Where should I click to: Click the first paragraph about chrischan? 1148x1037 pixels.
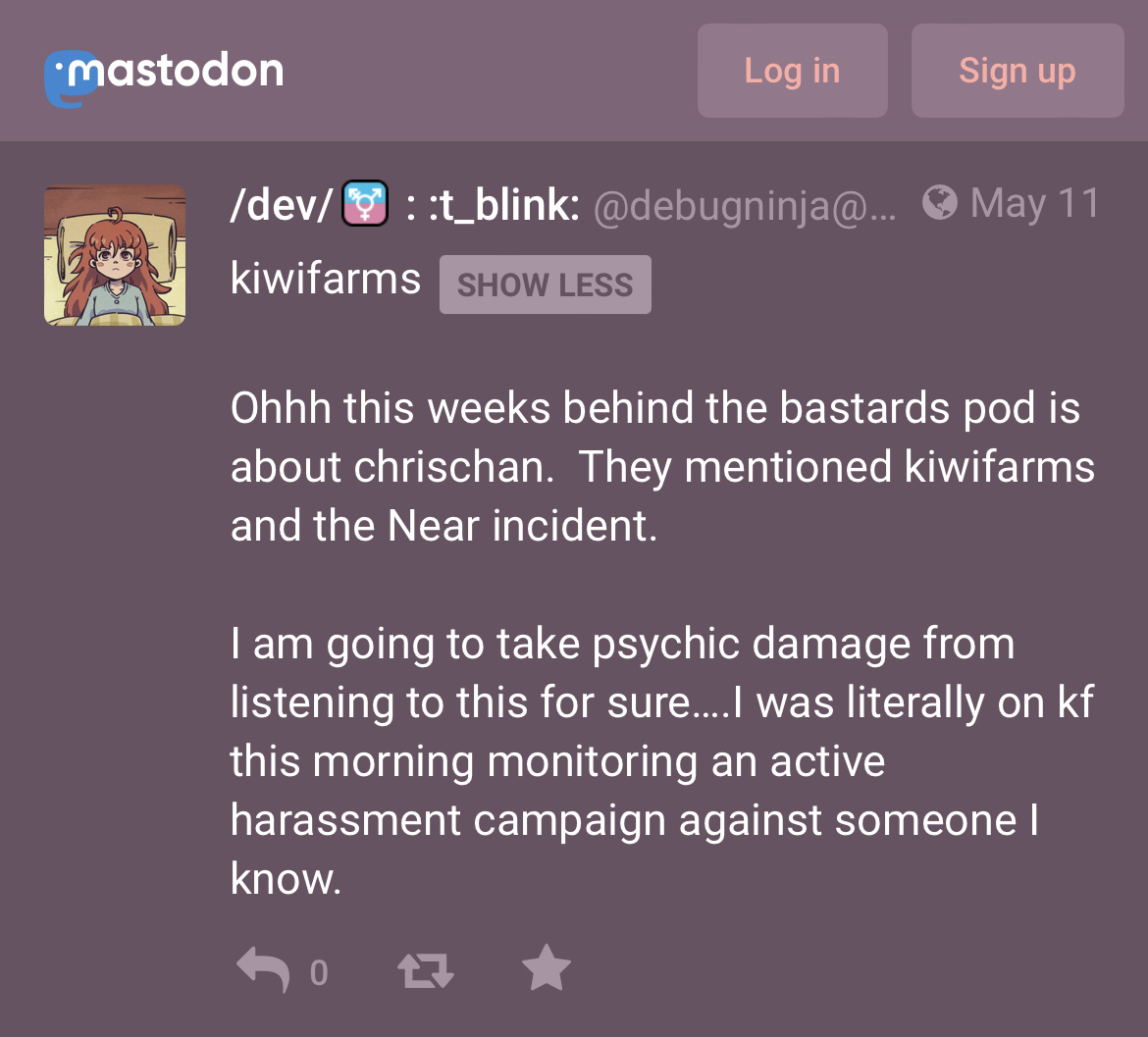[x=662, y=466]
